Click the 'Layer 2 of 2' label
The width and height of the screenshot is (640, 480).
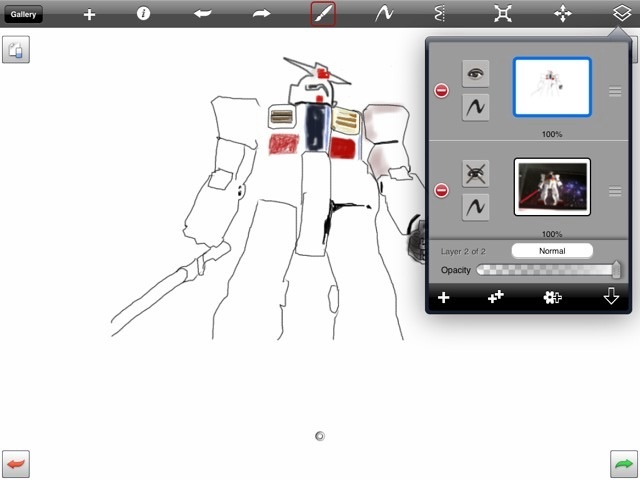pyautogui.click(x=463, y=251)
